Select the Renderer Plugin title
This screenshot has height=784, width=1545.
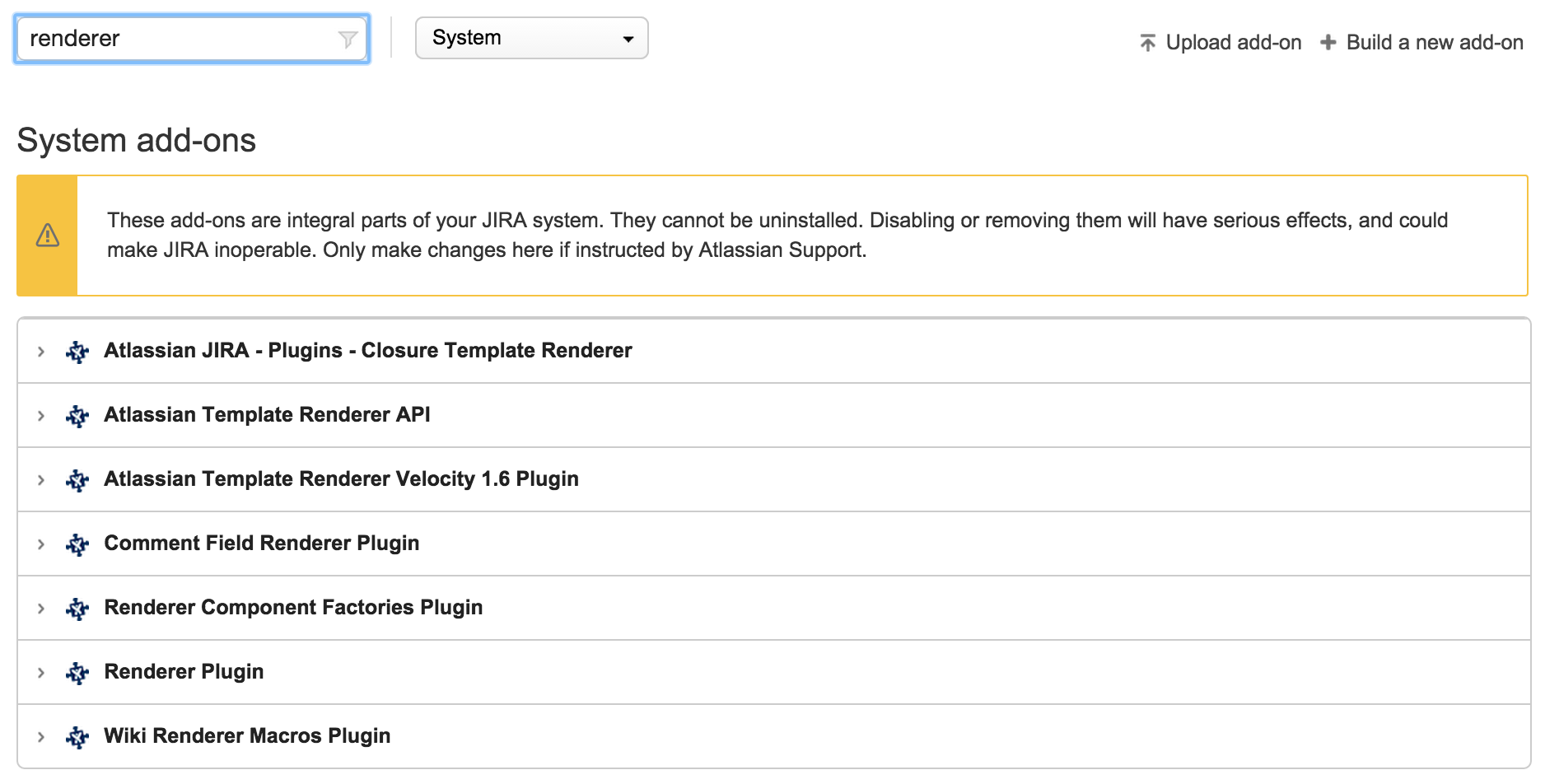pos(184,672)
